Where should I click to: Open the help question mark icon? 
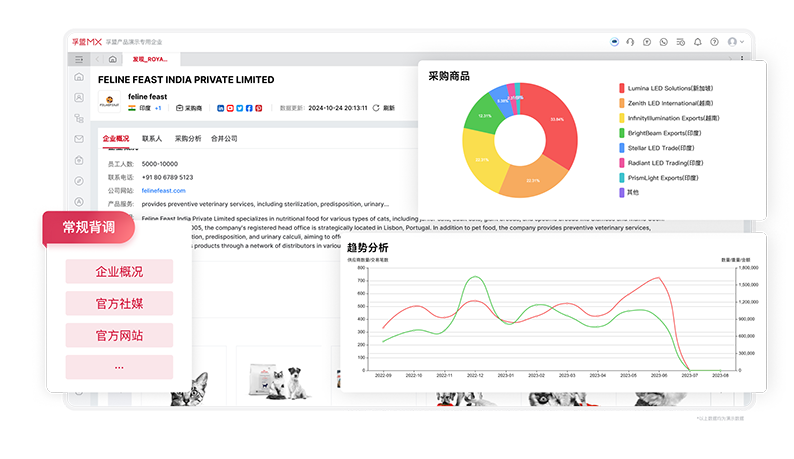point(714,42)
